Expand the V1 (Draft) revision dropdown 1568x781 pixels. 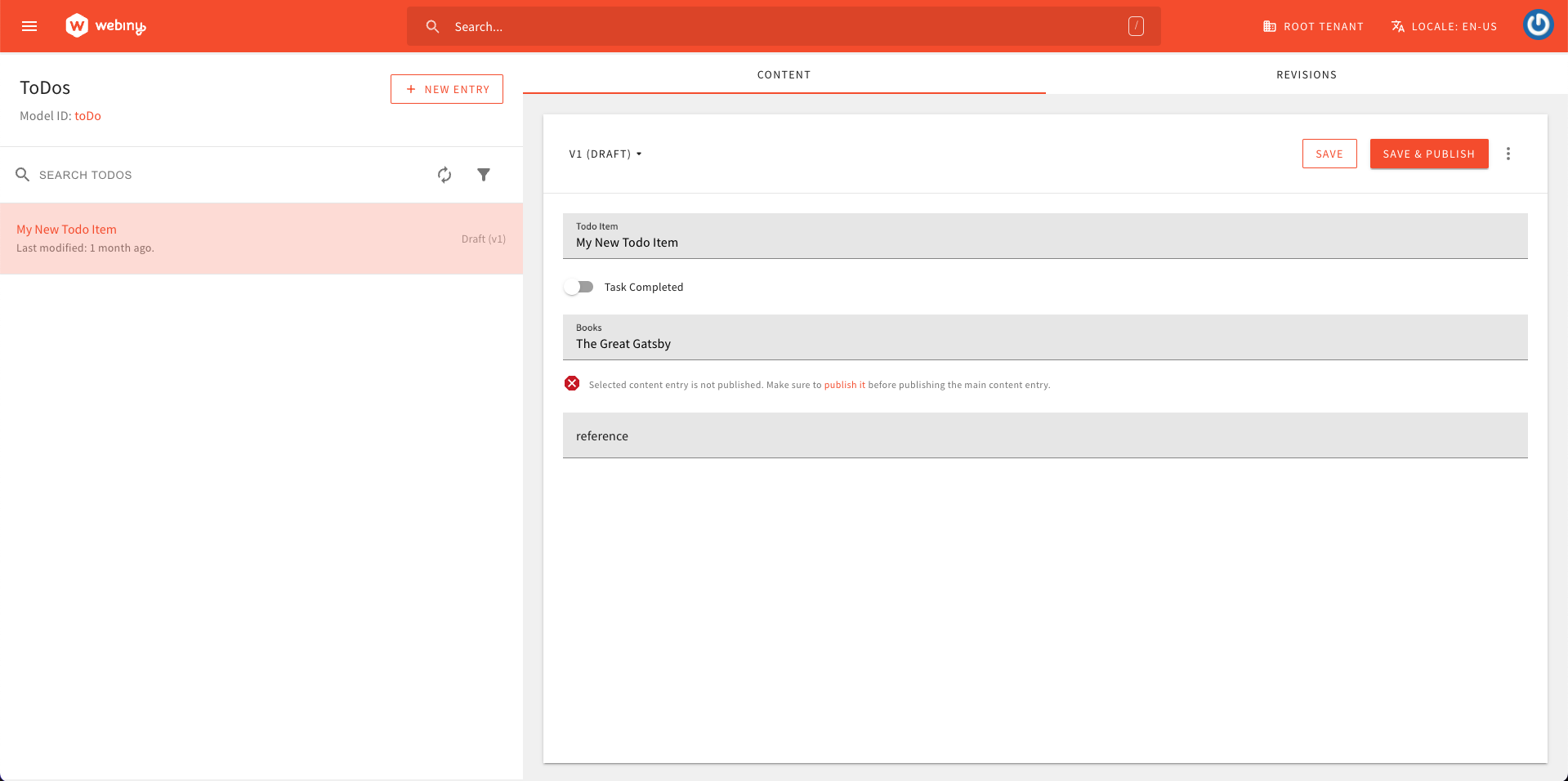[605, 154]
